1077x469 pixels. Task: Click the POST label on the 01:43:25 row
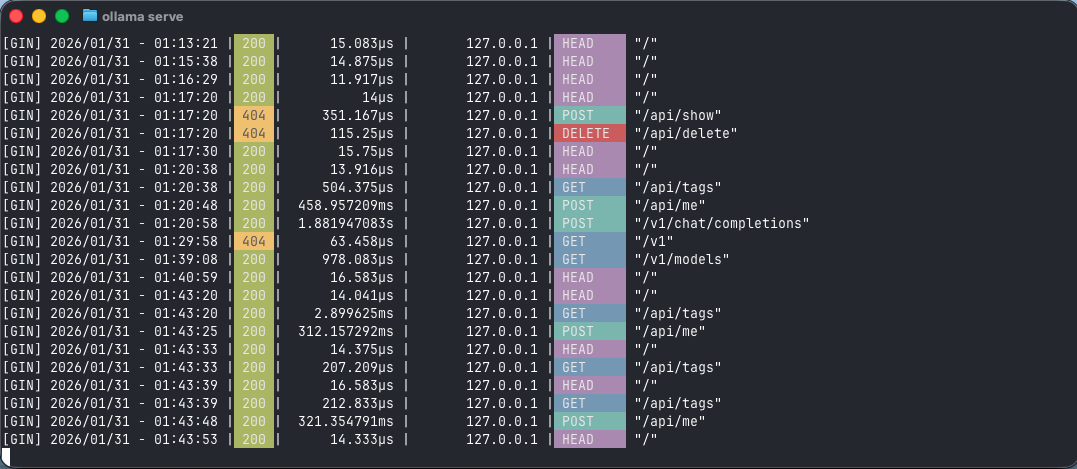coord(590,331)
